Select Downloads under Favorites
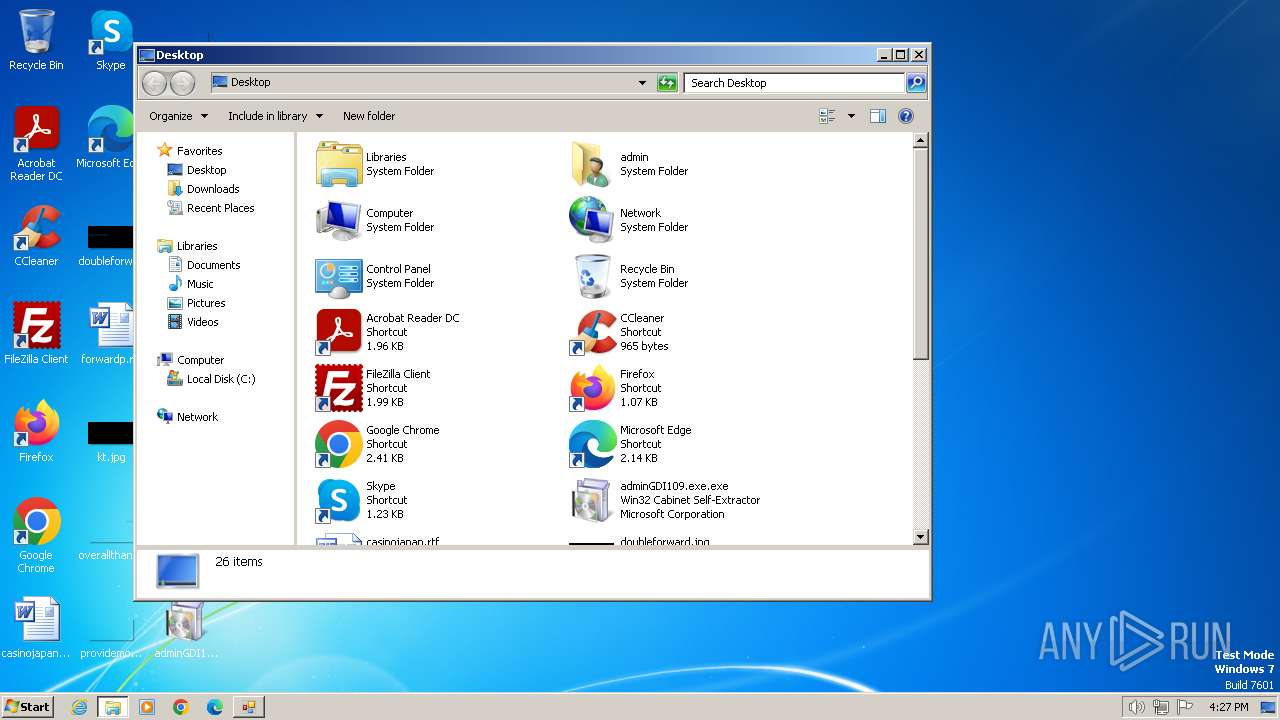Screen dimensions: 1280x720 point(213,189)
